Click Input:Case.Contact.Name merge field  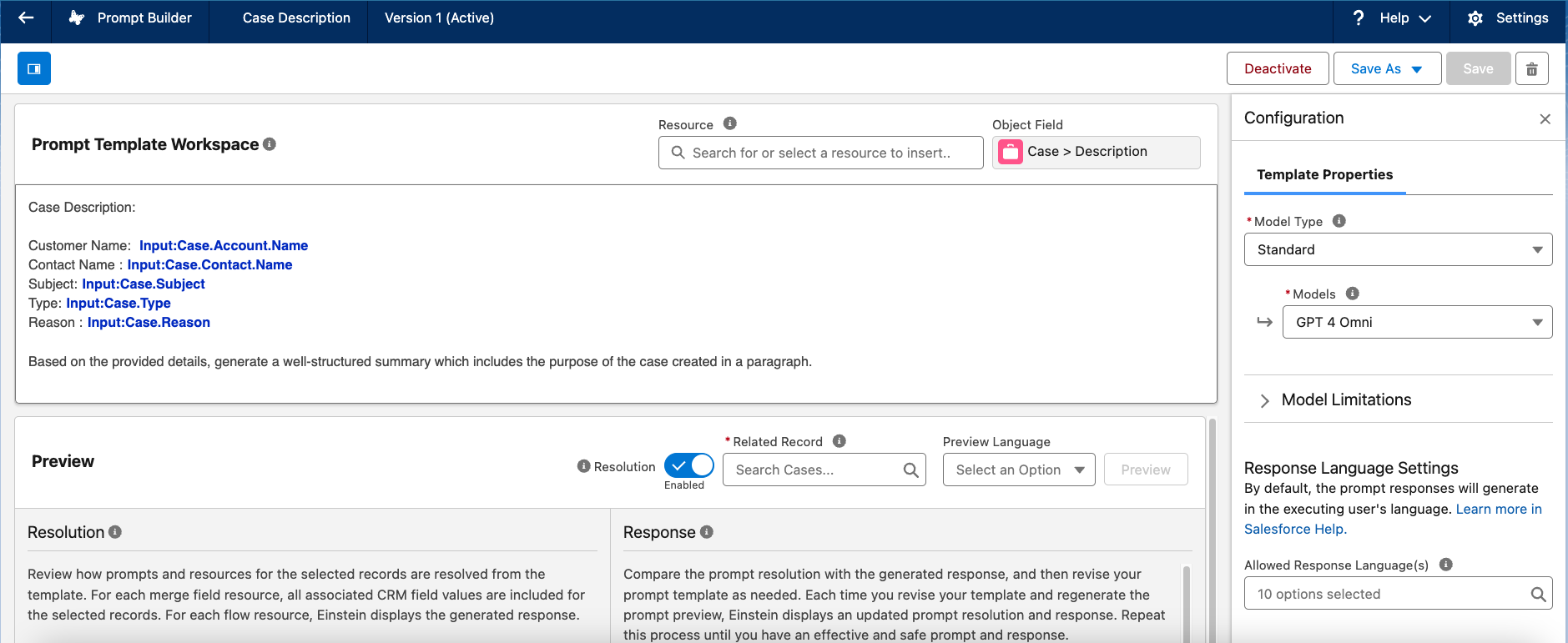(x=209, y=264)
